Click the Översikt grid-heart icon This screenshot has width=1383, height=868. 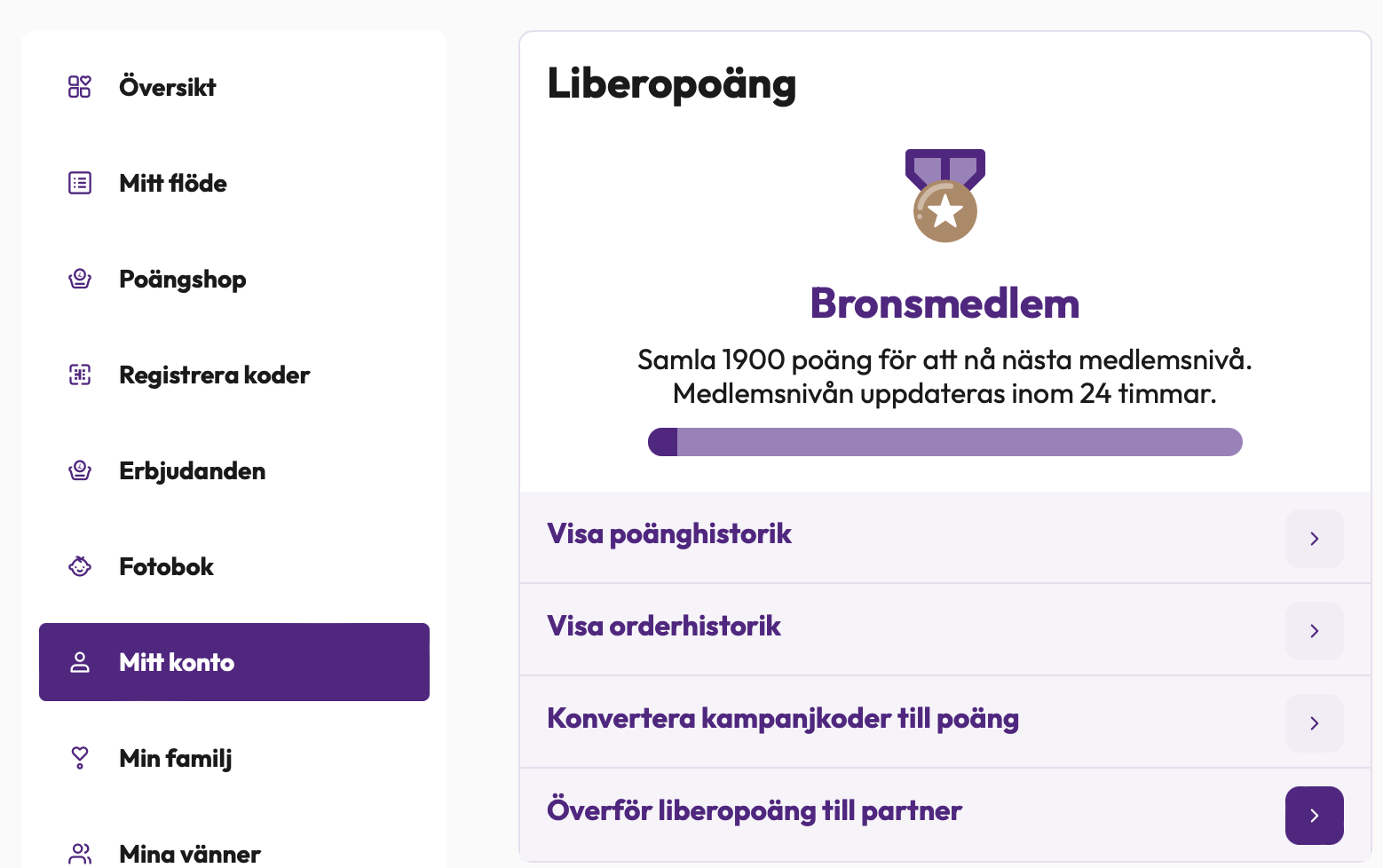pyautogui.click(x=80, y=86)
